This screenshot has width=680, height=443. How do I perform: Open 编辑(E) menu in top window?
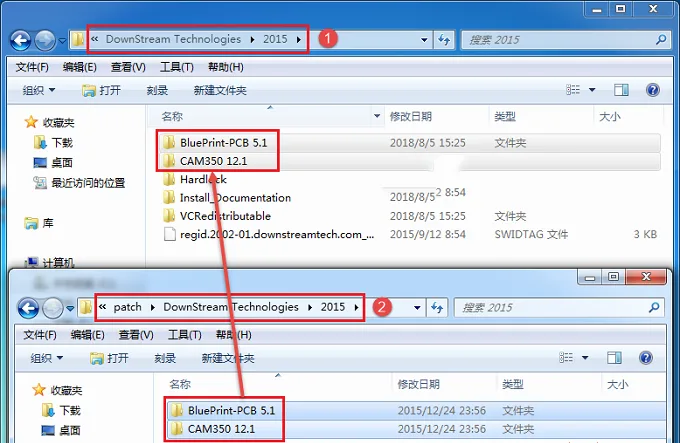79,67
